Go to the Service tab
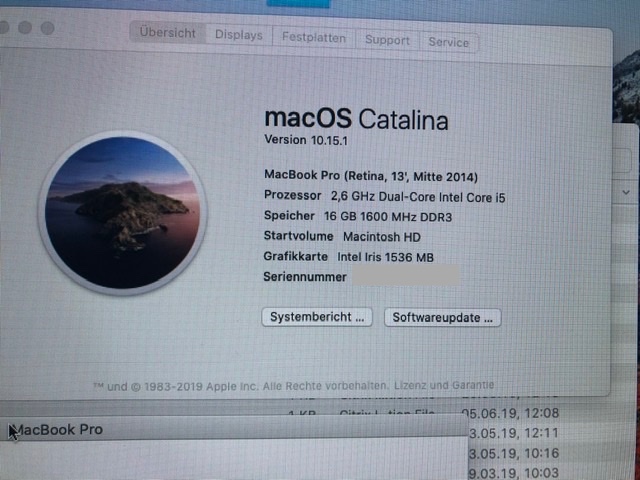Image resolution: width=640 pixels, height=480 pixels. 449,42
